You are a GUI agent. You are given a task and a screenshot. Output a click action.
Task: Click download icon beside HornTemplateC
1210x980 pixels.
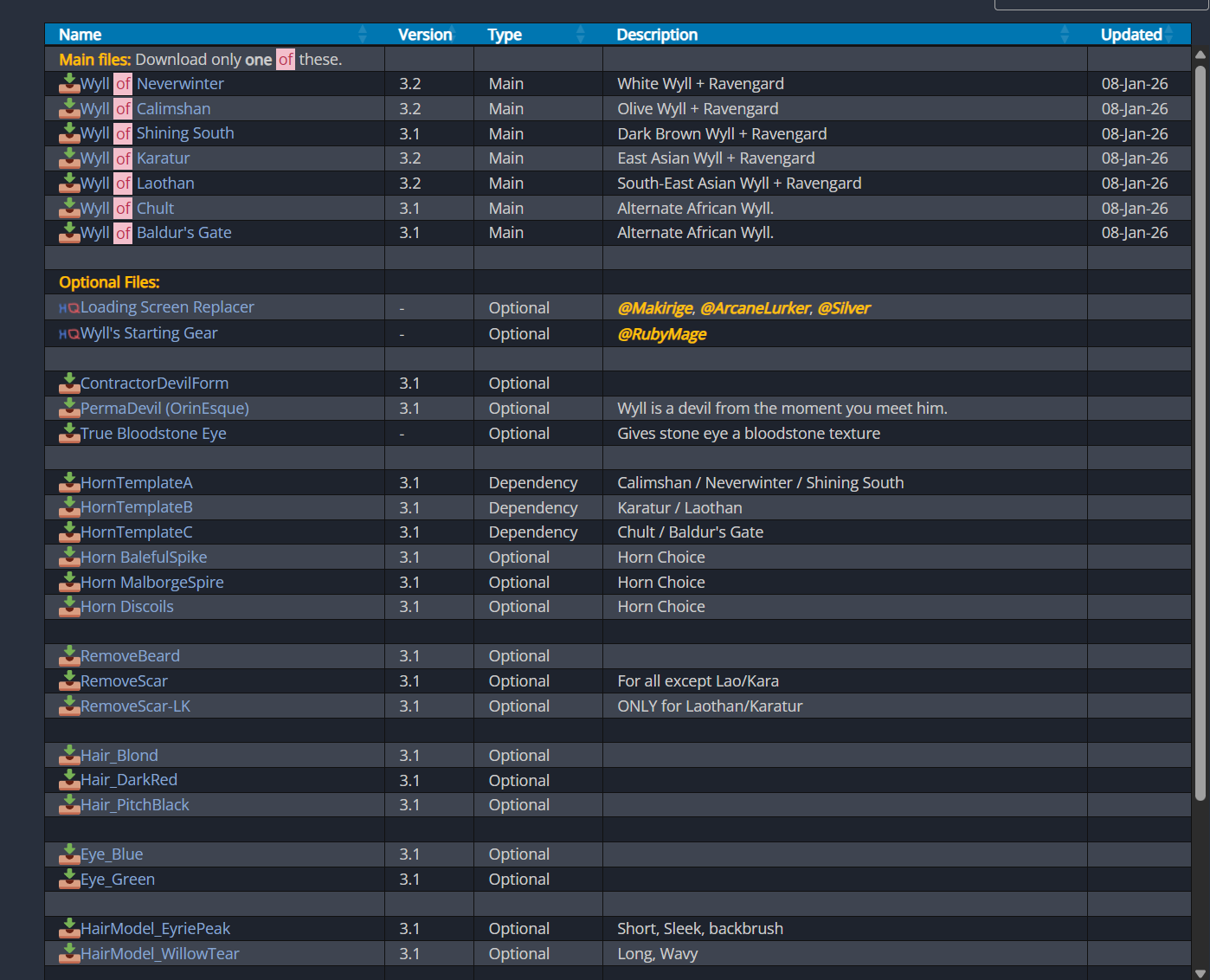click(69, 532)
